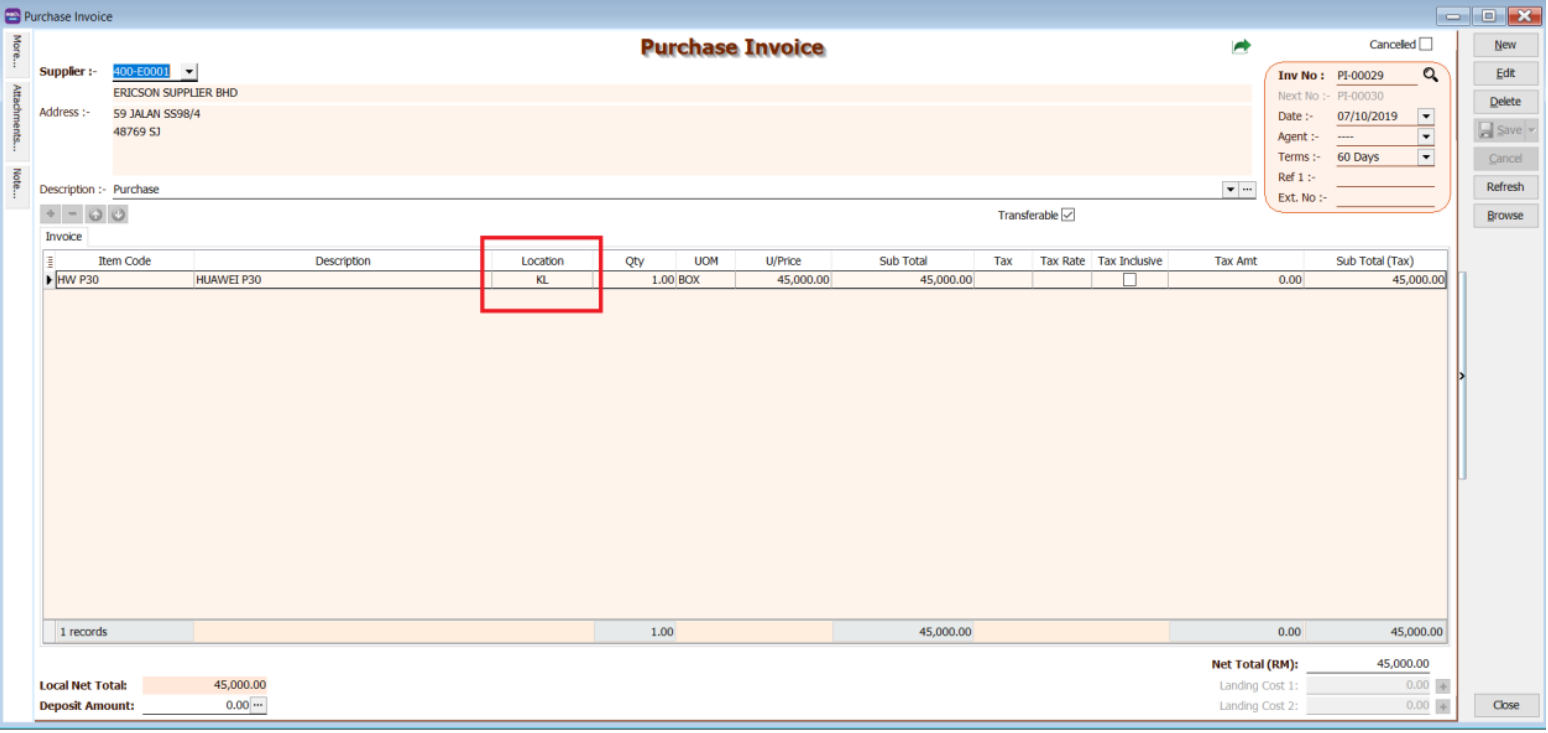Click the add row plus icon

click(51, 215)
